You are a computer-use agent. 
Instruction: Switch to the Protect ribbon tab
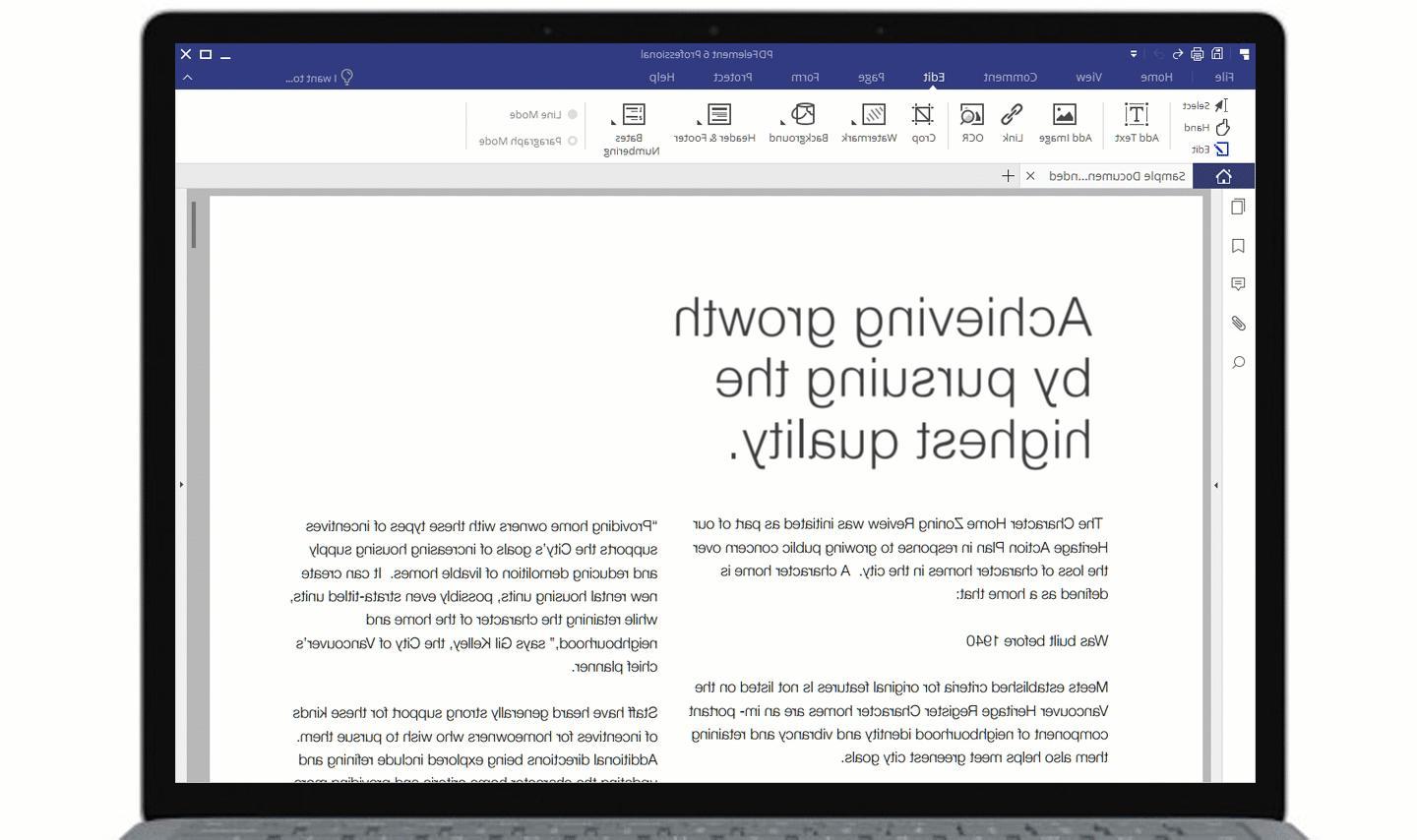point(733,77)
